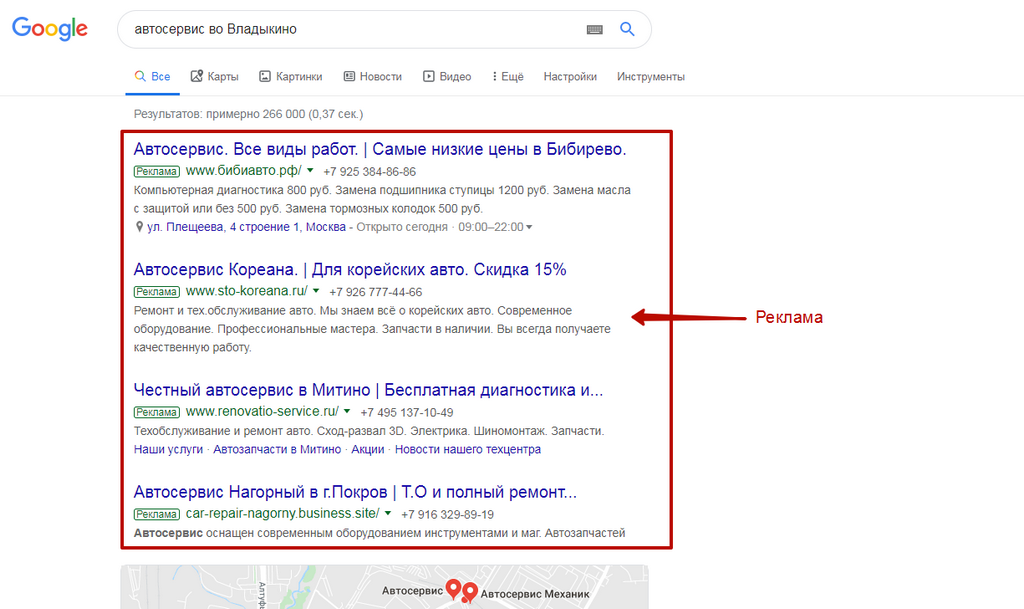The height and width of the screenshot is (609, 1024).
Task: Open Автозапчасти в Митино sitelink
Action: 277,449
